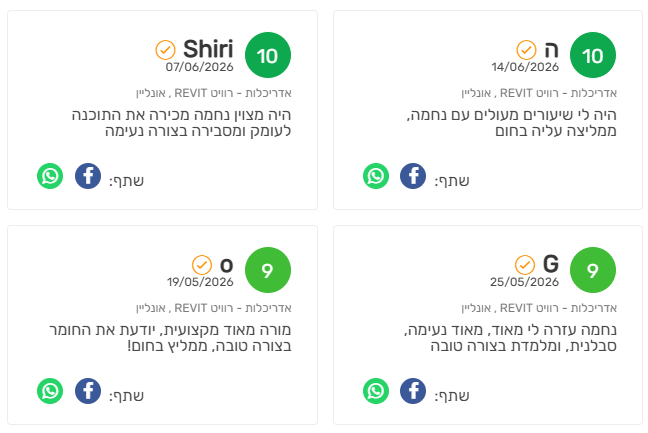
Task: Share the 19/05/2026 review on Facebook
Action: pyautogui.click(x=88, y=391)
